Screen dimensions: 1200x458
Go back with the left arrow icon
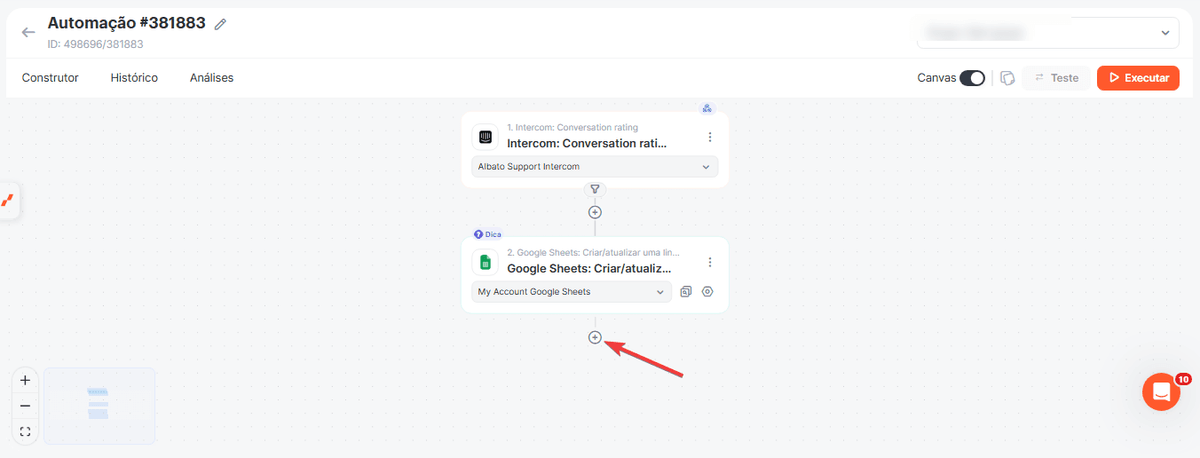[x=28, y=32]
